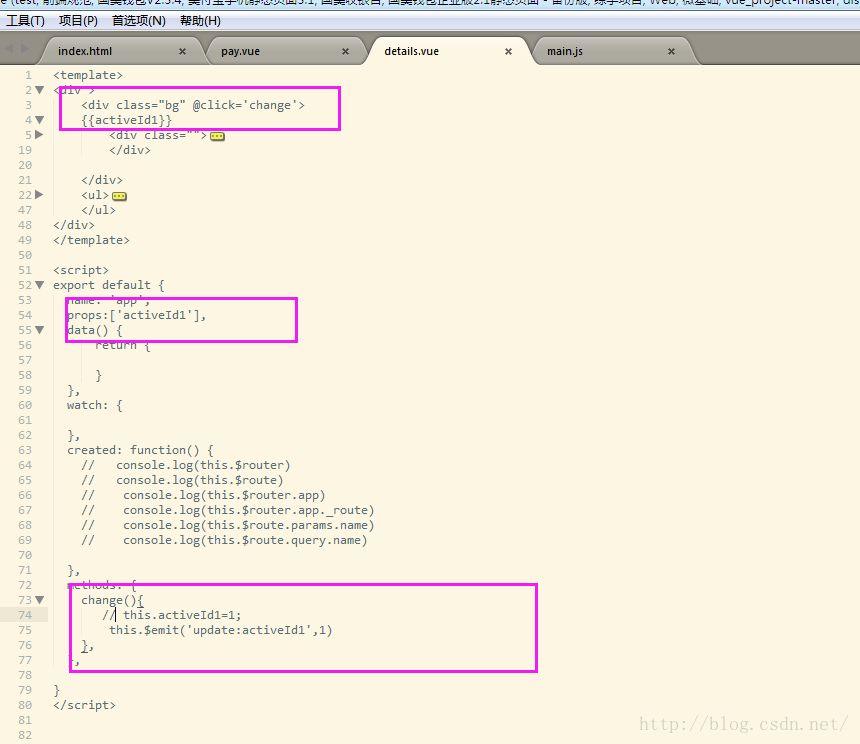Click console.log(this.$route.query.name) line
The image size is (860, 744).
point(224,540)
